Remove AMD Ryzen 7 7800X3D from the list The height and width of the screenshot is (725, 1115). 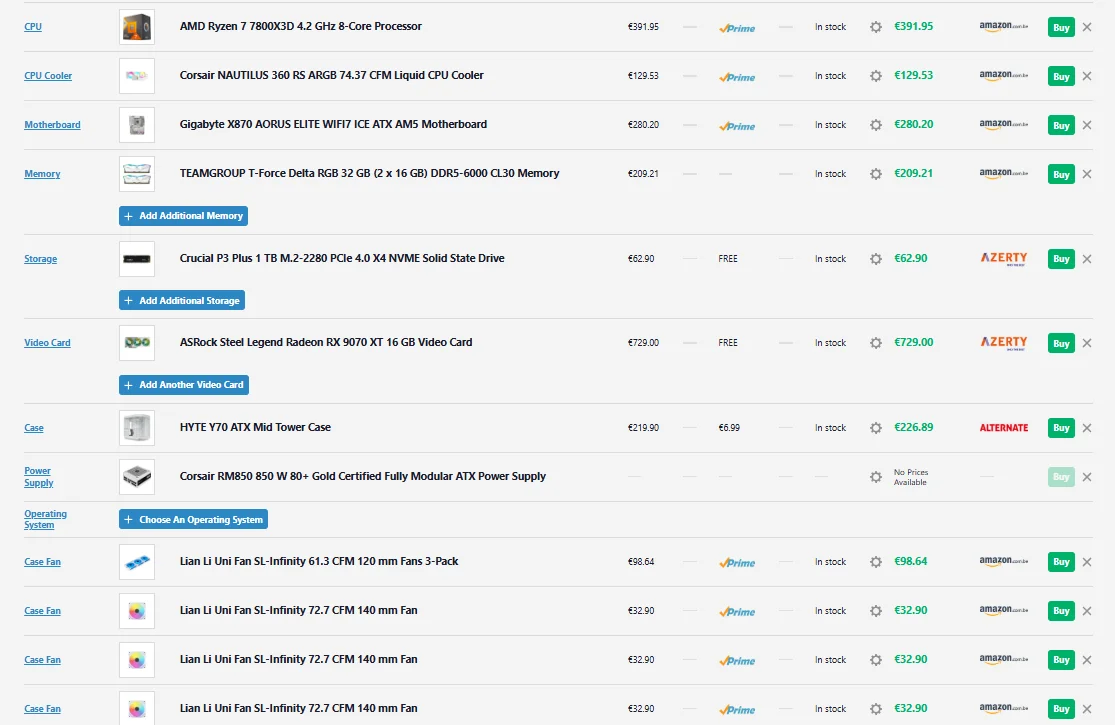click(1087, 27)
